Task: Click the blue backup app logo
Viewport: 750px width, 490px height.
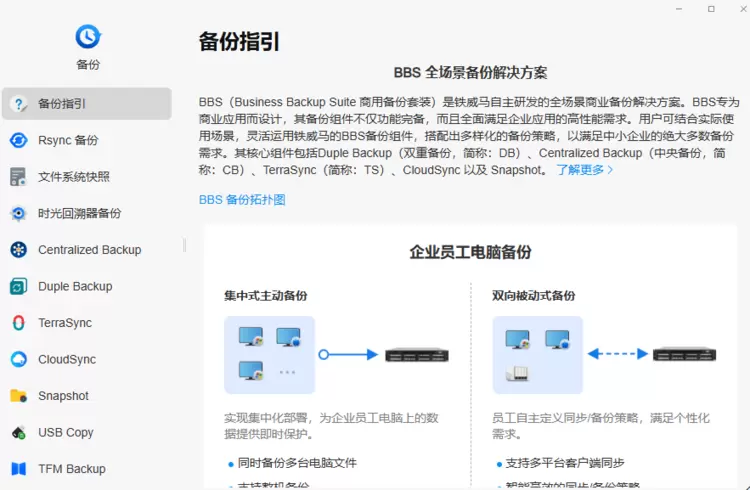Action: [88, 36]
